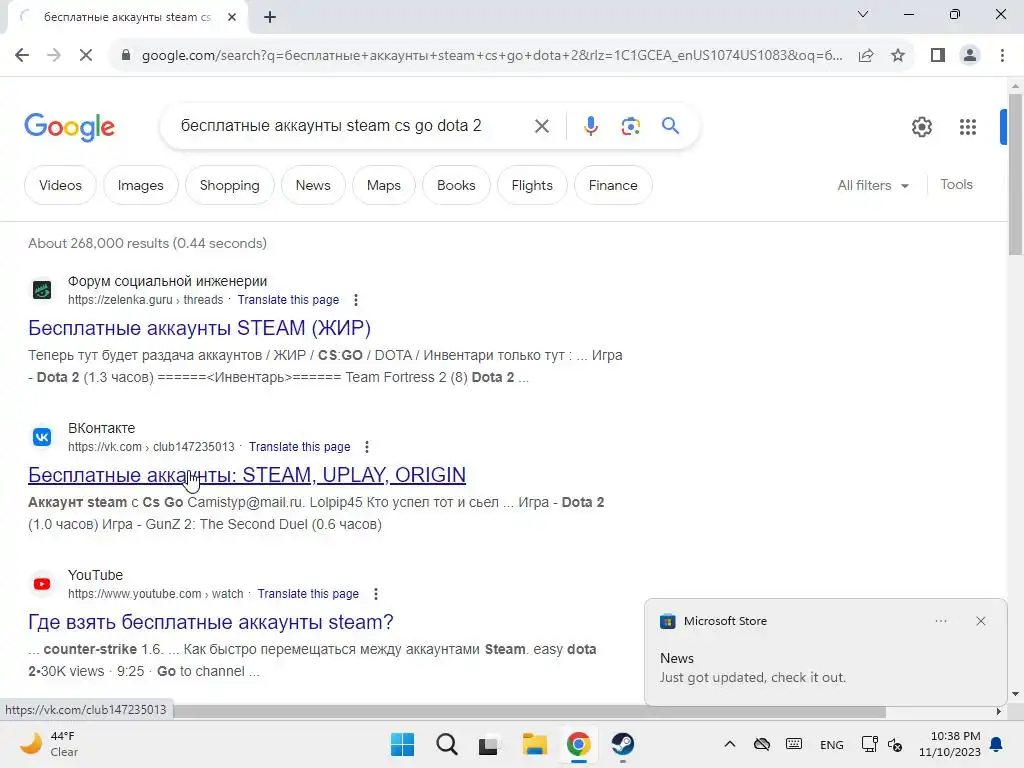
Task: Switch to the Videos filter
Action: [x=60, y=185]
